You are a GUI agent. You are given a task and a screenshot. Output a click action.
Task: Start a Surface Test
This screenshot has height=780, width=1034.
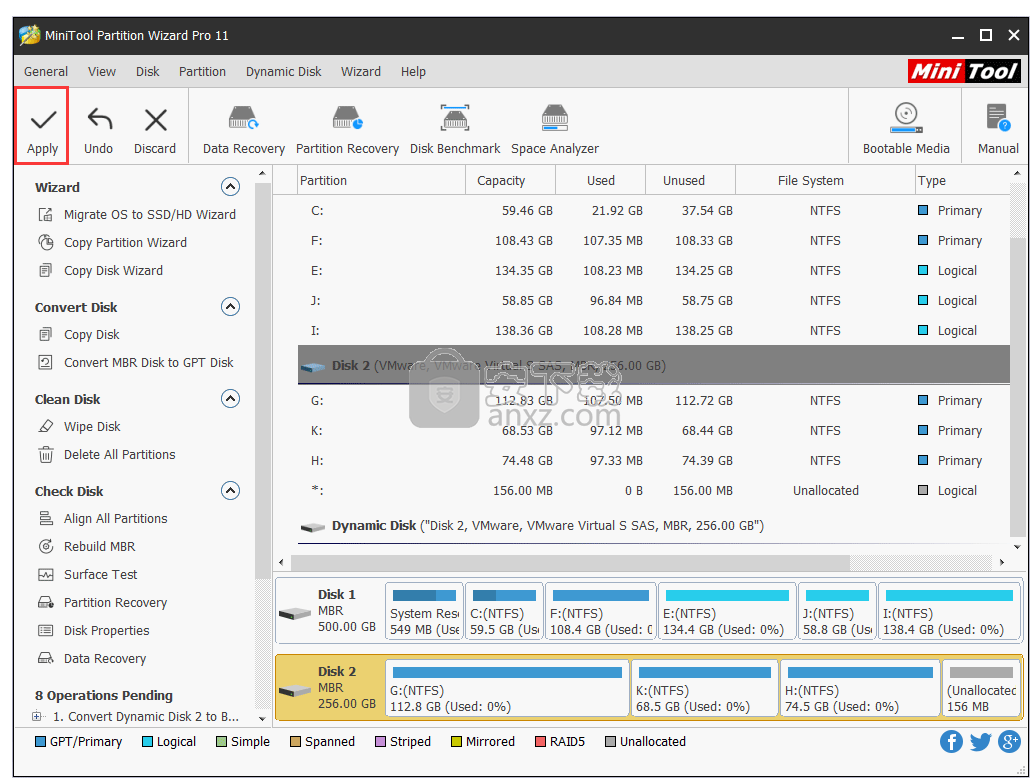tap(87, 574)
